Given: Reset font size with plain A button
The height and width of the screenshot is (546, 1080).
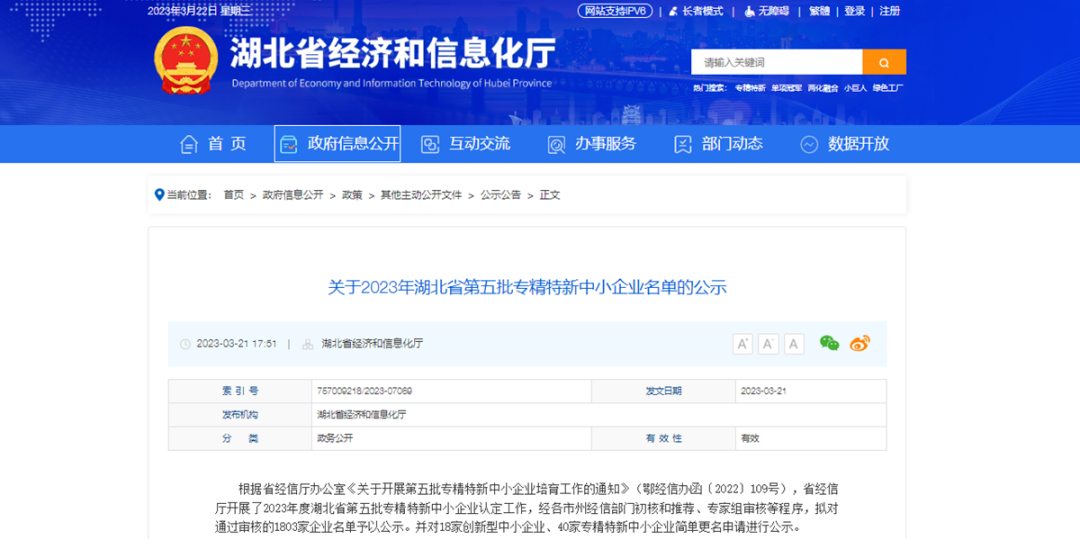Looking at the screenshot, I should coord(794,344).
